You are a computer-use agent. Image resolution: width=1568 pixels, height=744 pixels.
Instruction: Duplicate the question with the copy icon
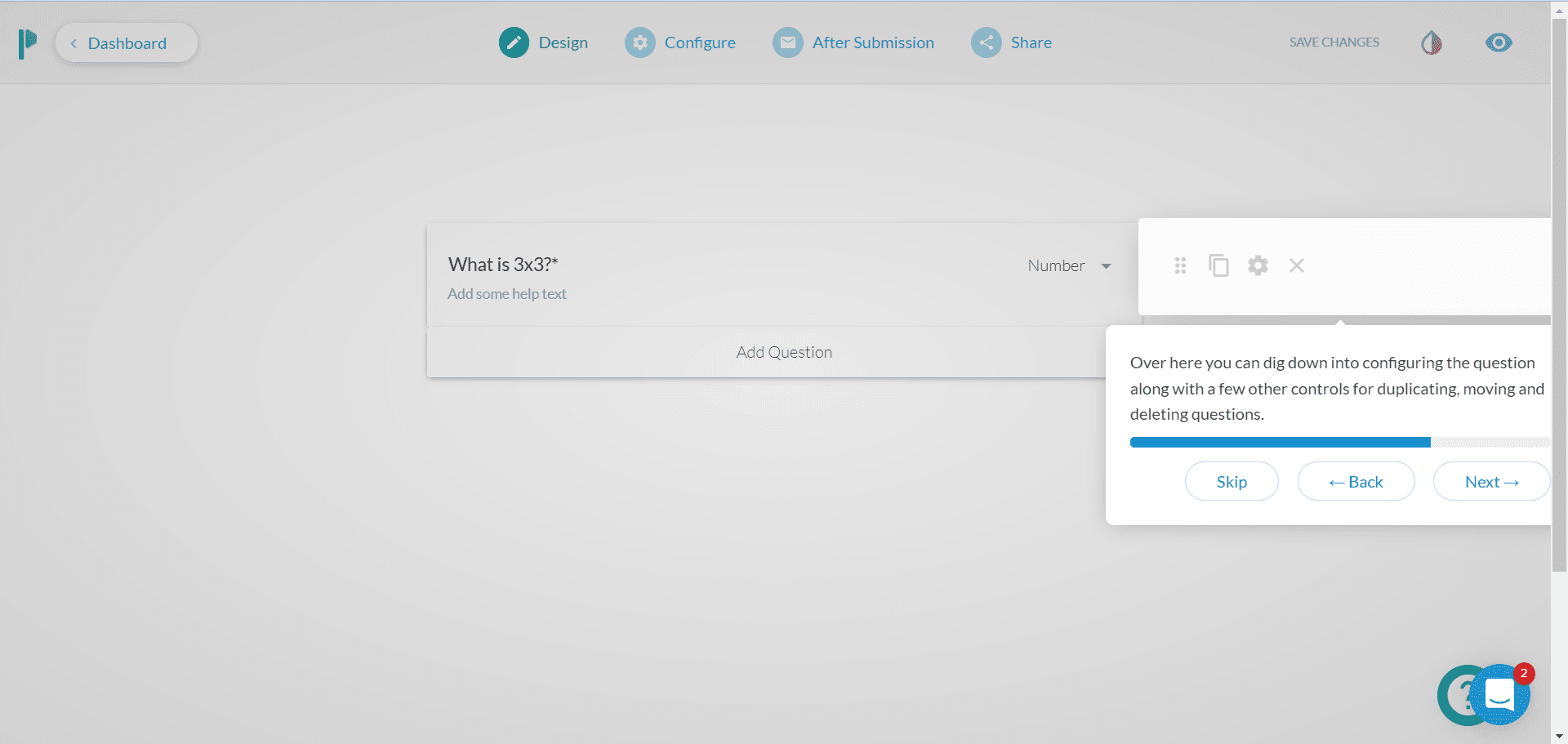[1218, 265]
